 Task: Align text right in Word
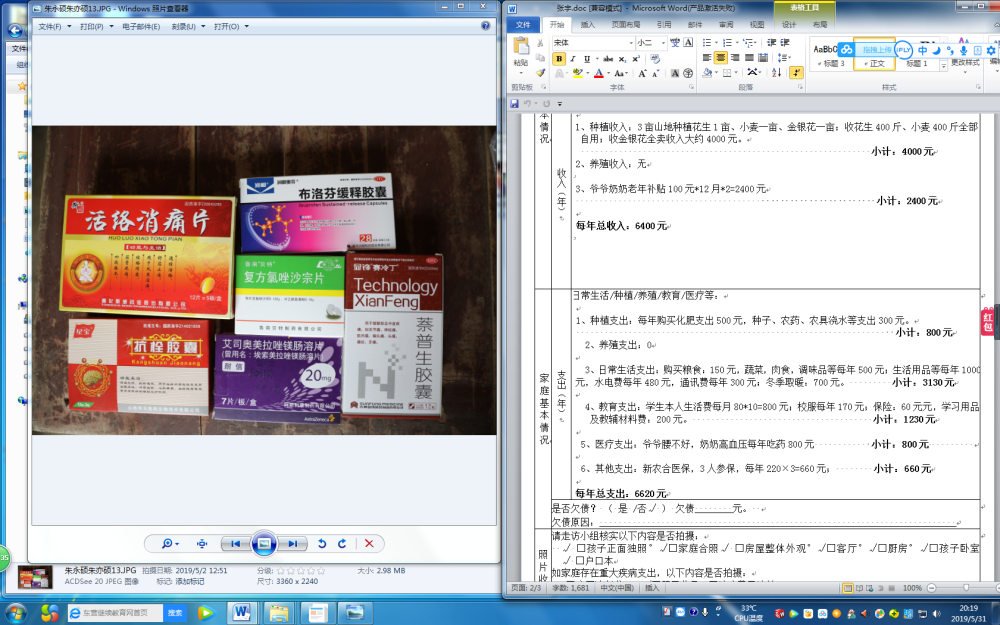tap(735, 58)
